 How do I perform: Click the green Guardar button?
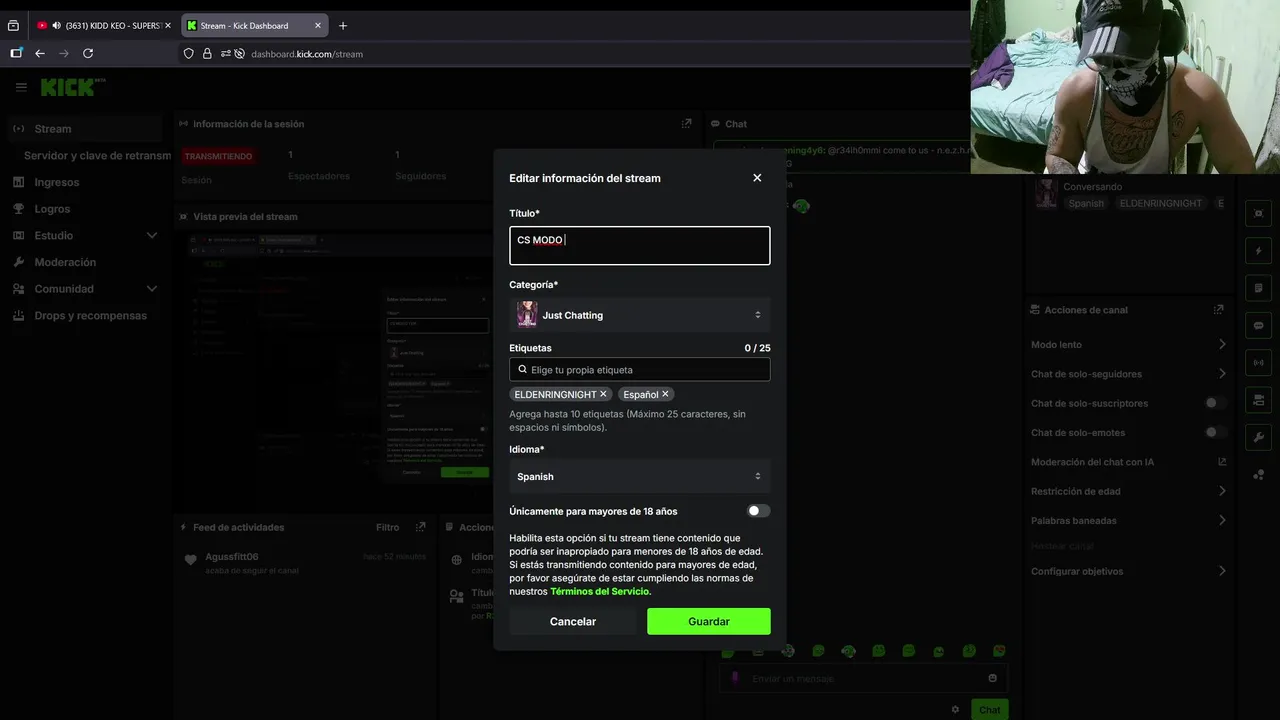pyautogui.click(x=709, y=621)
